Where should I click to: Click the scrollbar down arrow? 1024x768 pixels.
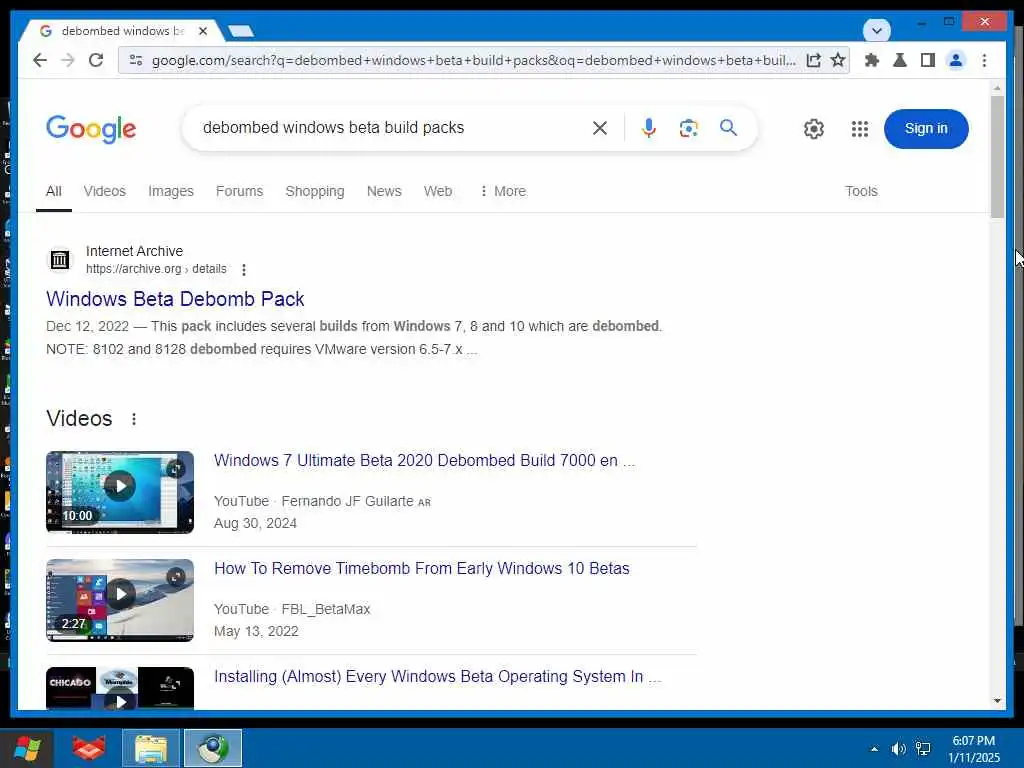pos(997,701)
